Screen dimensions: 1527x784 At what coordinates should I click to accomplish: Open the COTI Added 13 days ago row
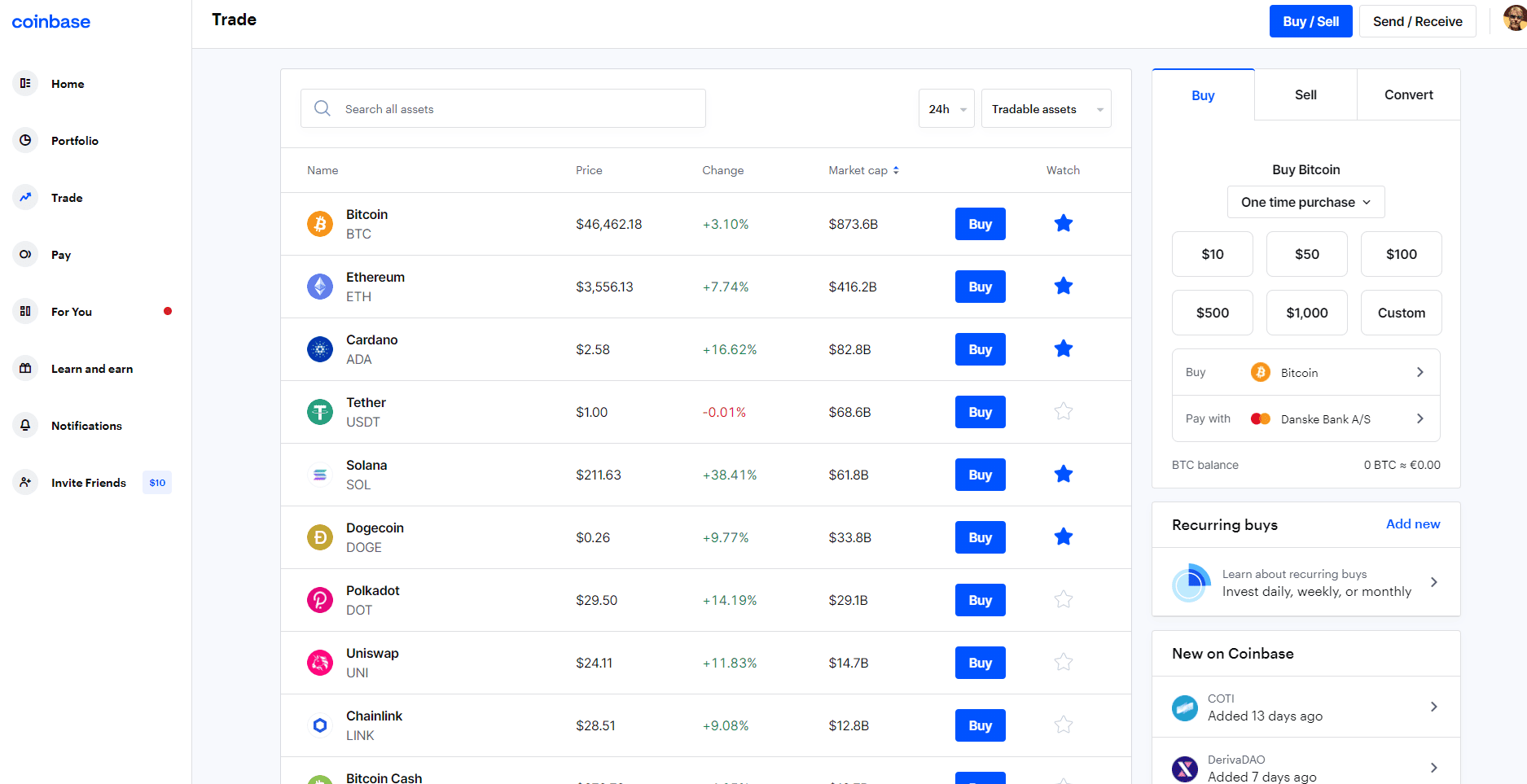tap(1305, 707)
